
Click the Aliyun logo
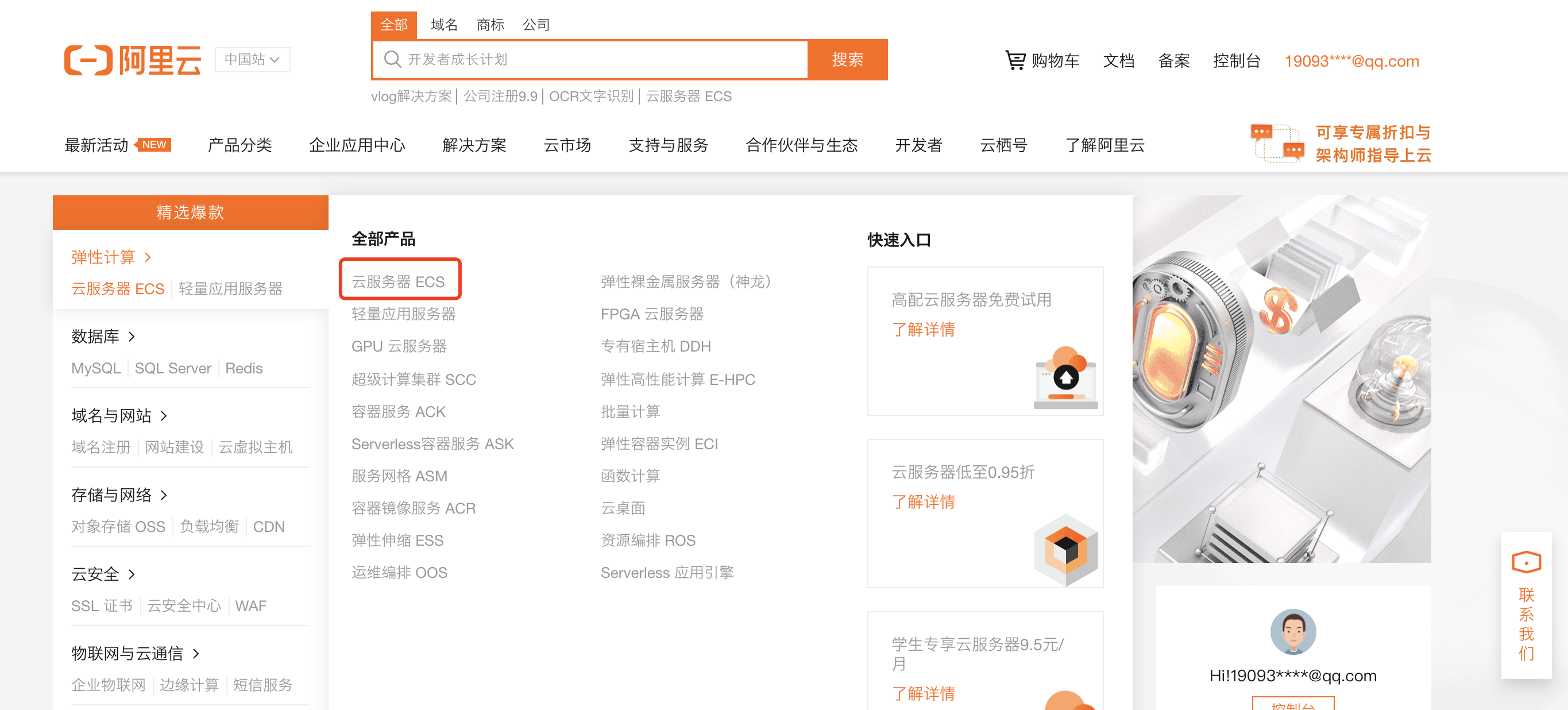[x=133, y=60]
